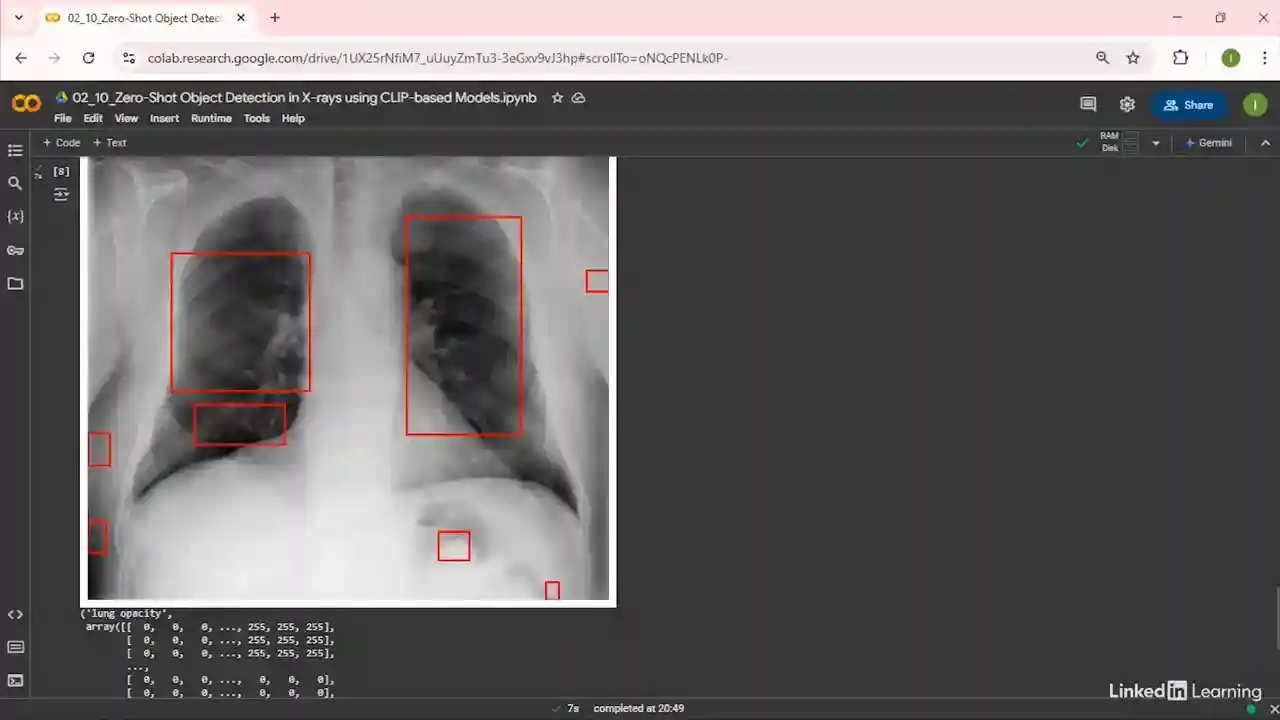Viewport: 1280px width, 720px height.
Task: Collapse the header chevron
Action: click(x=1265, y=143)
